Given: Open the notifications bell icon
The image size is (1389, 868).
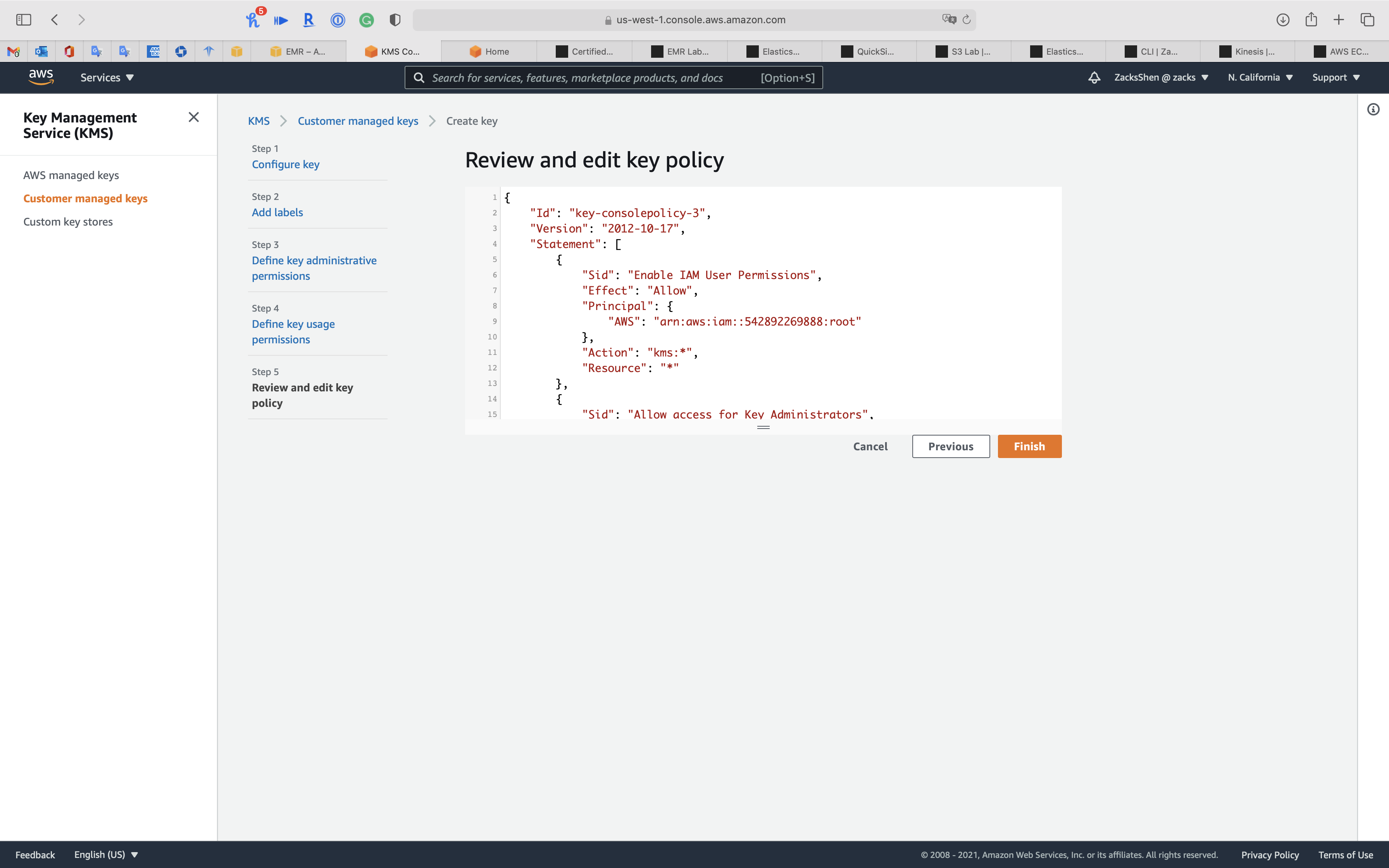Looking at the screenshot, I should [1094, 77].
